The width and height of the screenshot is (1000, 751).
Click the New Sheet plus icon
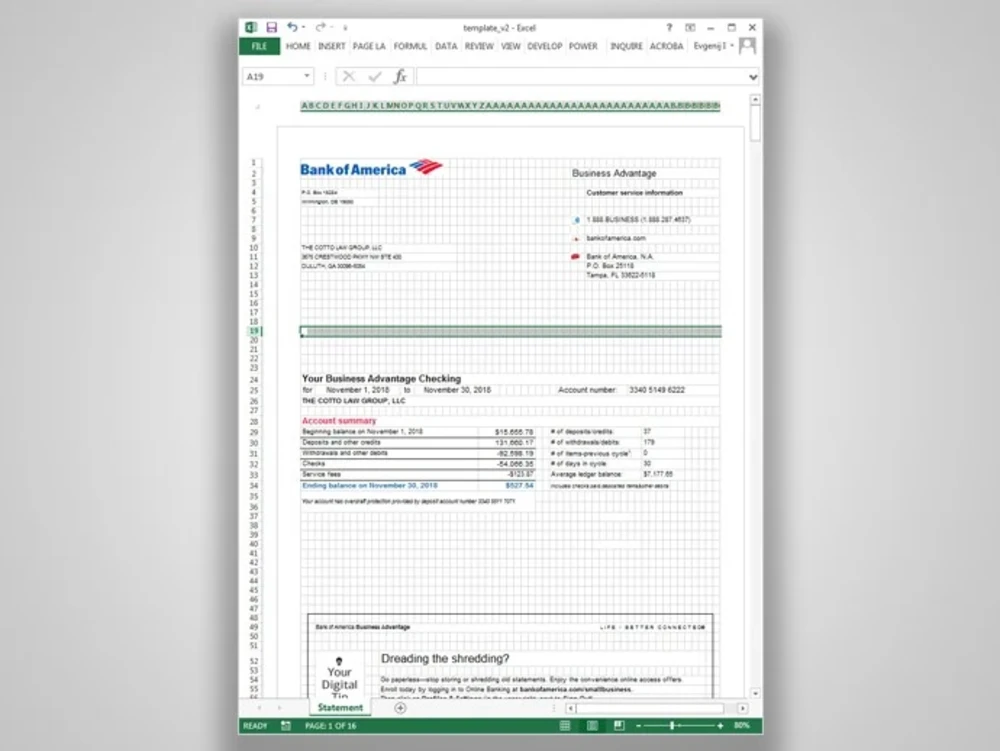pyautogui.click(x=400, y=708)
